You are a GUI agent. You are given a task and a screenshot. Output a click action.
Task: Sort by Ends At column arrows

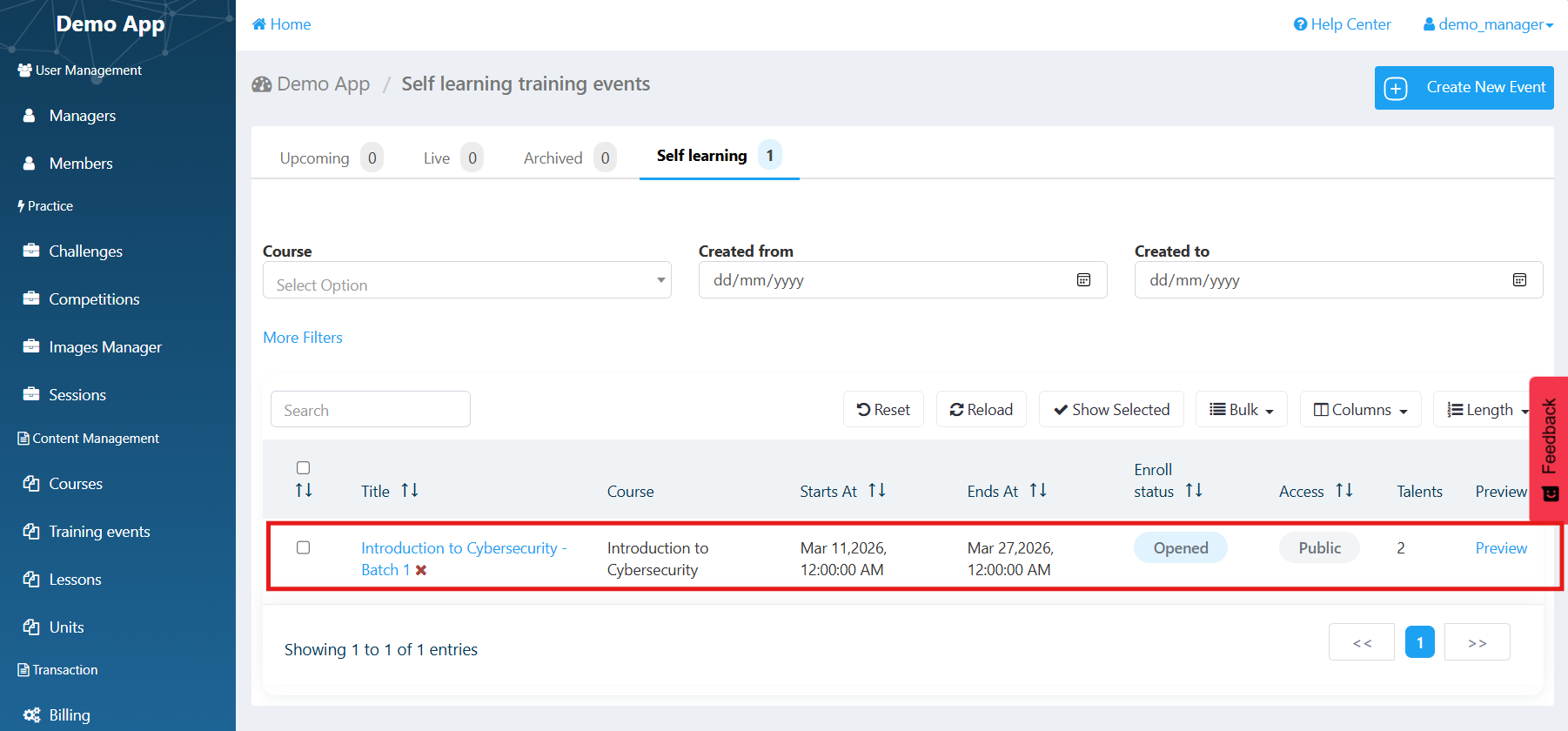click(x=1038, y=491)
